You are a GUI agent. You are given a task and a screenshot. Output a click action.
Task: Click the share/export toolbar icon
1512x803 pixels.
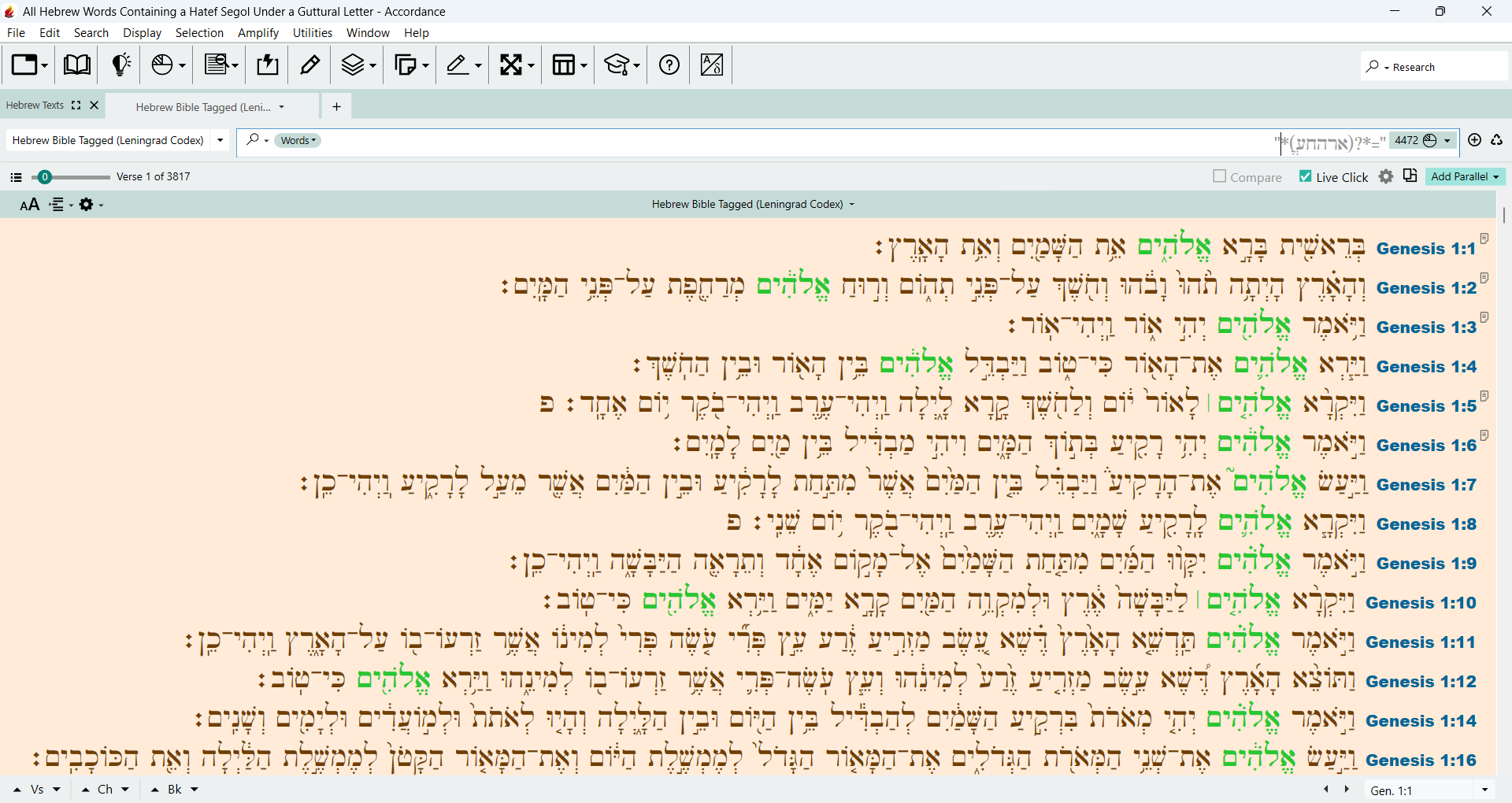point(268,65)
